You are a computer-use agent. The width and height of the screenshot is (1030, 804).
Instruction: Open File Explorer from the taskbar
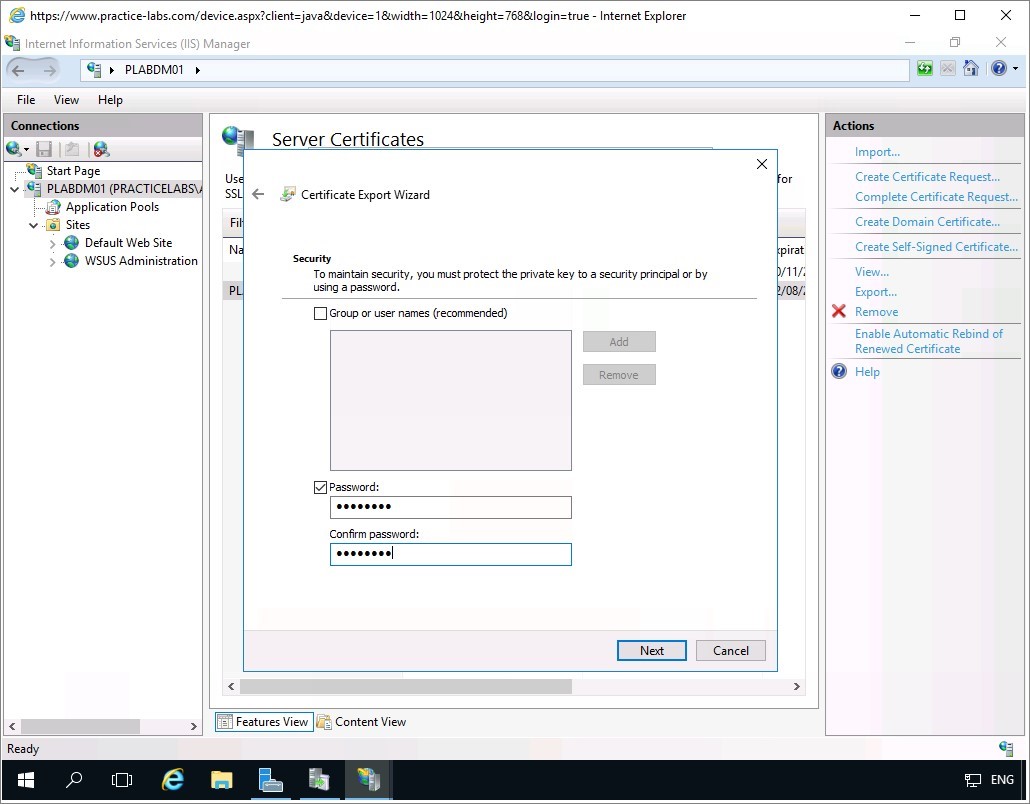(x=221, y=780)
